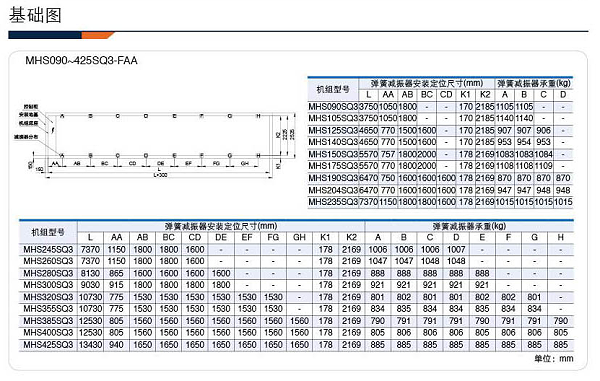Click the 基础图 heading title
Viewport: 600px width, 381px height.
point(35,16)
